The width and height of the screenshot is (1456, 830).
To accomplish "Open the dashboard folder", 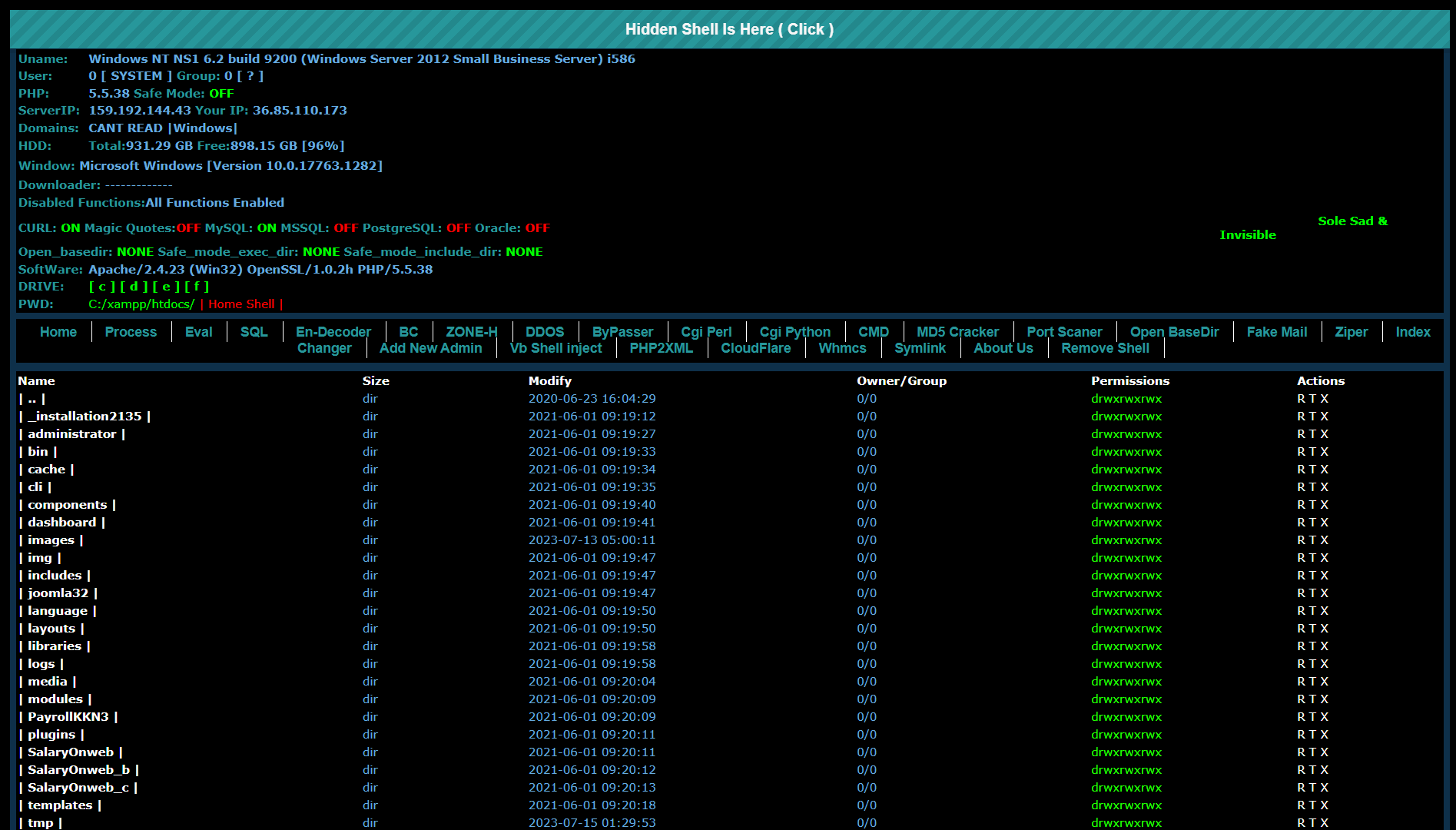I will [x=62, y=523].
